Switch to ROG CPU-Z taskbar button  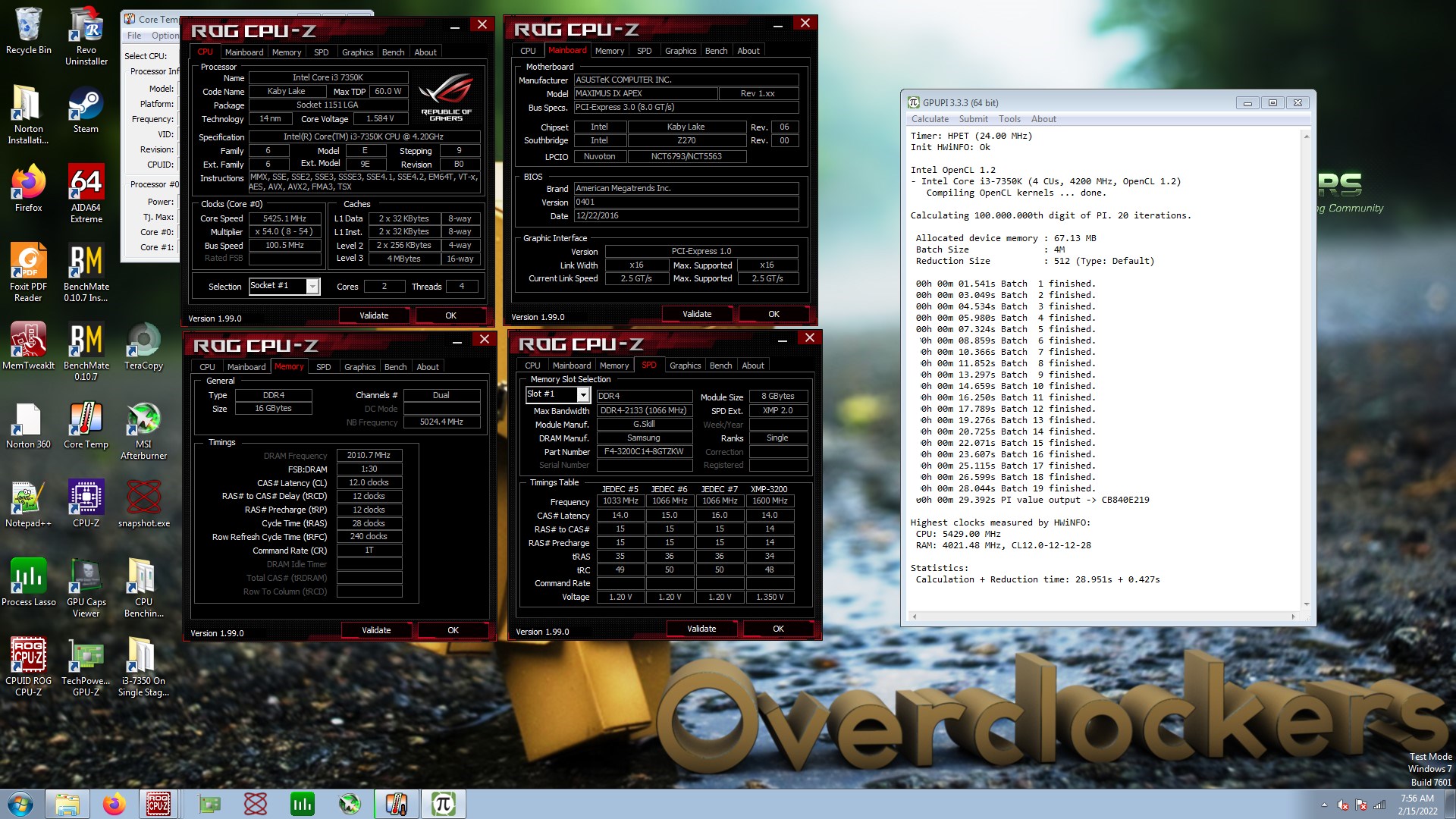point(158,804)
